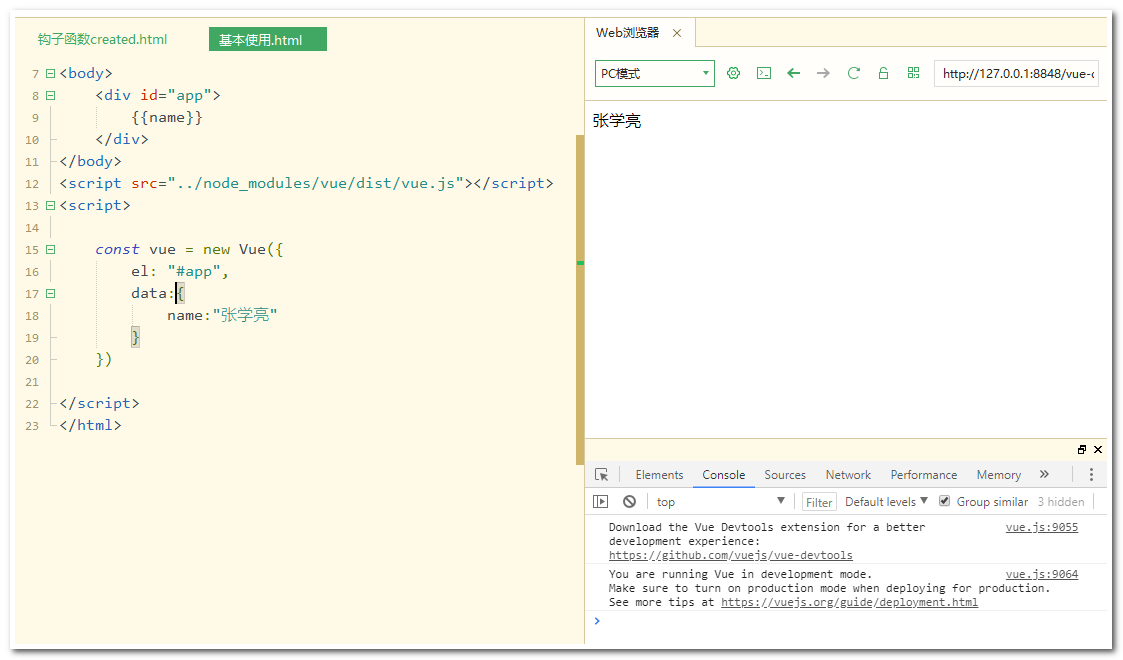
Task: Select the Console tab
Action: [723, 475]
